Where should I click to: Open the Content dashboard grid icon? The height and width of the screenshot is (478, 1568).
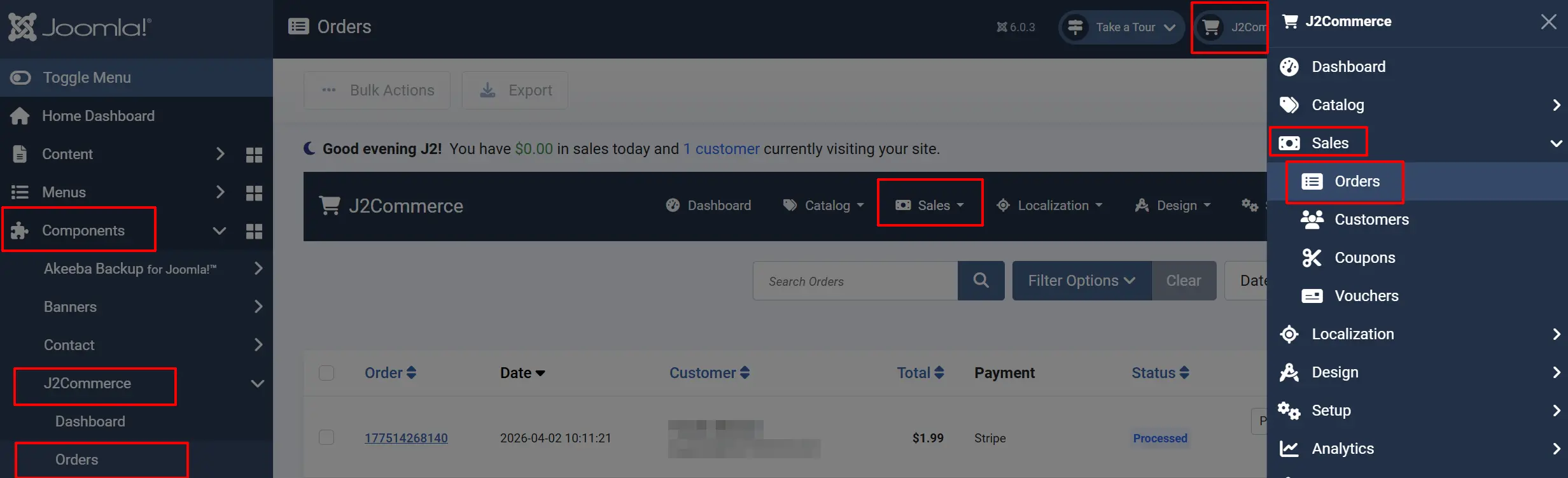pos(254,155)
